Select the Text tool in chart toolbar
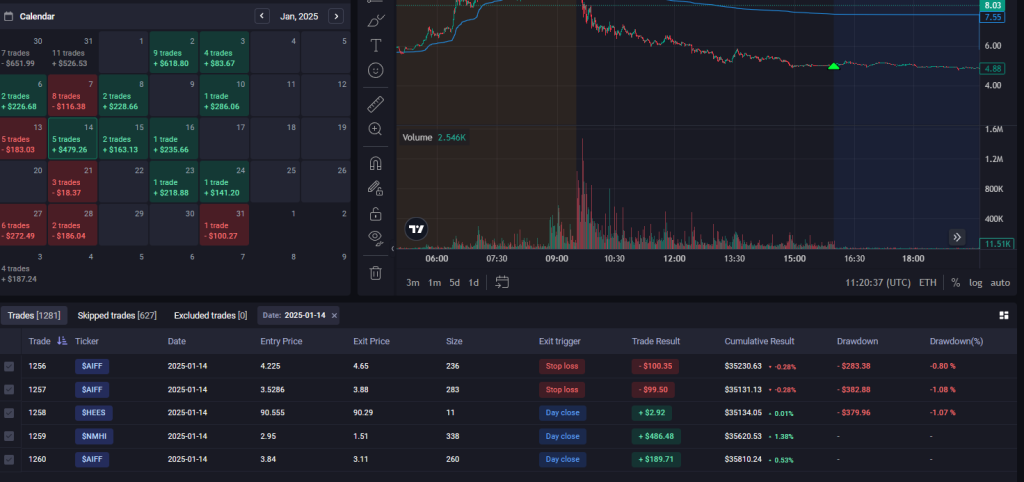 [x=376, y=45]
